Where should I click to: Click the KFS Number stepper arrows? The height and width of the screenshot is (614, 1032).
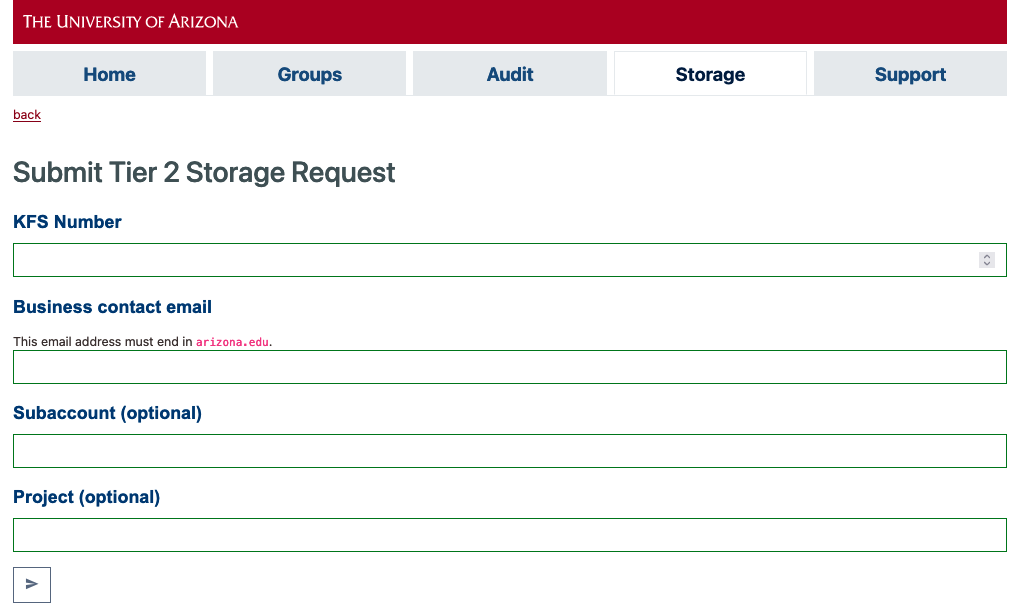coord(986,260)
